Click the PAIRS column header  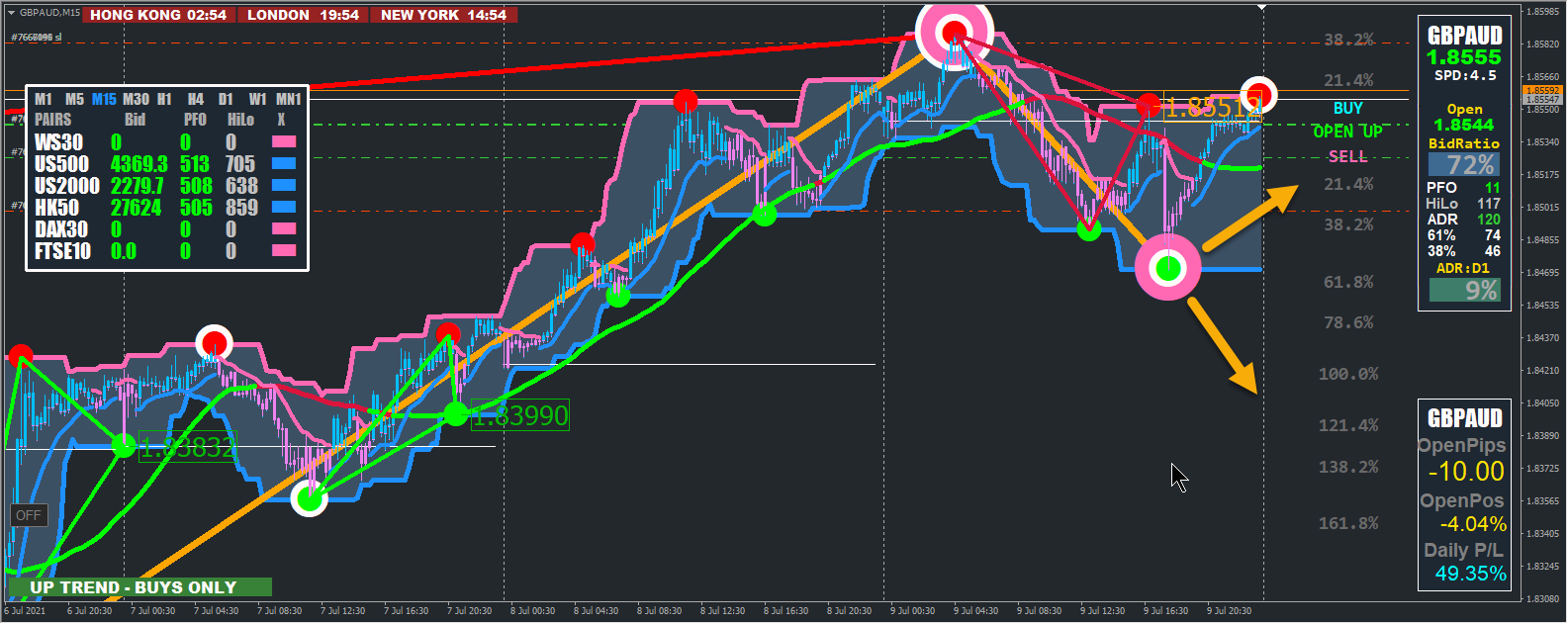(53, 120)
